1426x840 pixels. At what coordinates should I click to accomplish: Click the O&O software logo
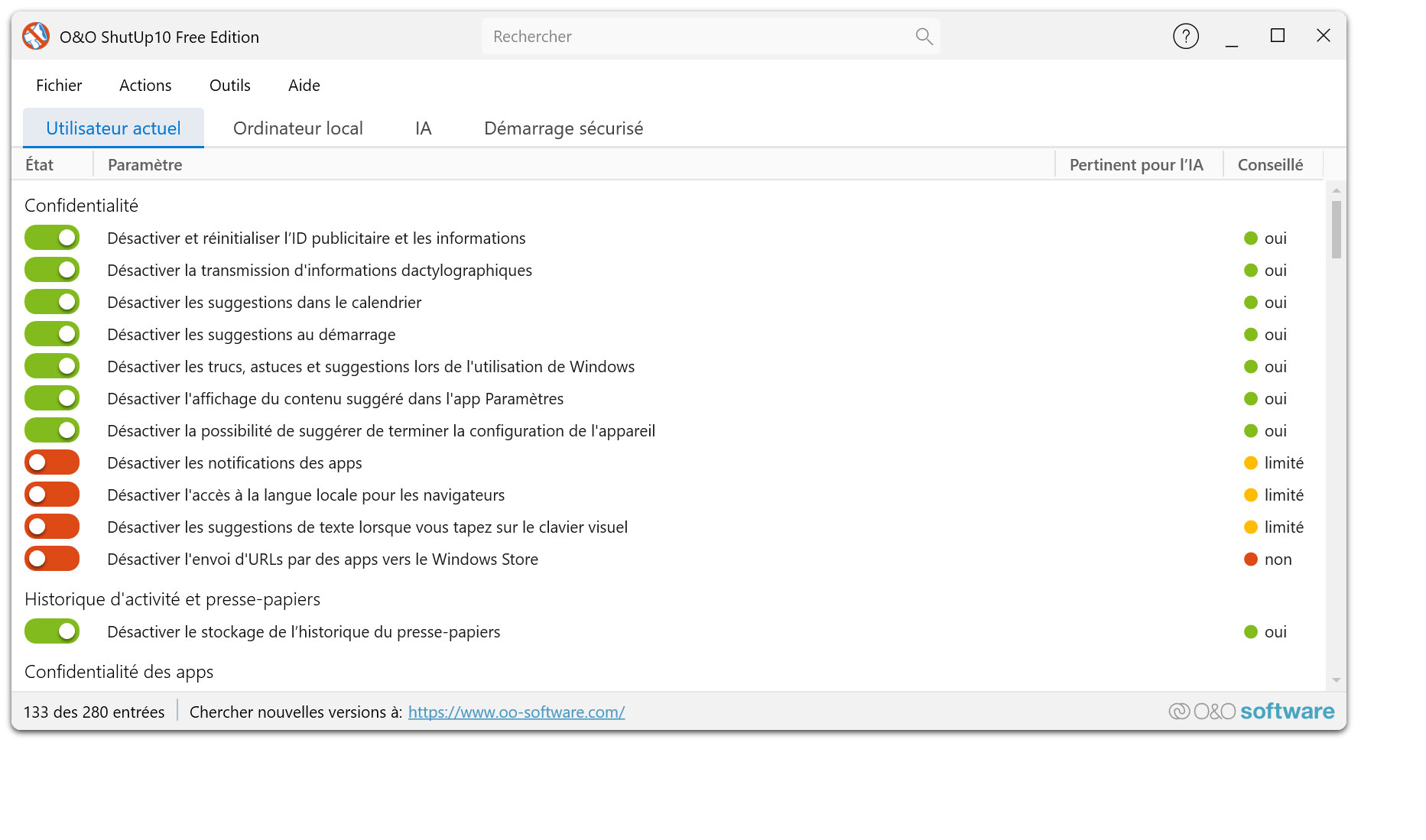click(1252, 712)
